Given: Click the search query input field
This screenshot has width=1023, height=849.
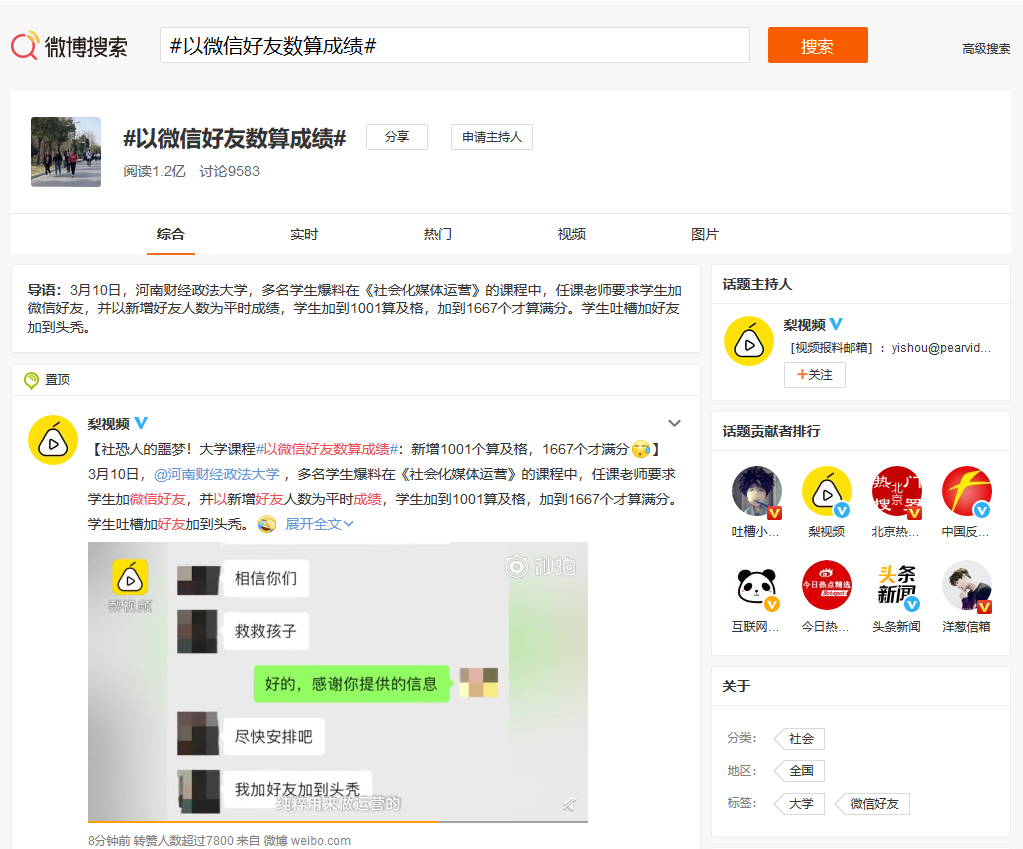Looking at the screenshot, I should (x=455, y=45).
